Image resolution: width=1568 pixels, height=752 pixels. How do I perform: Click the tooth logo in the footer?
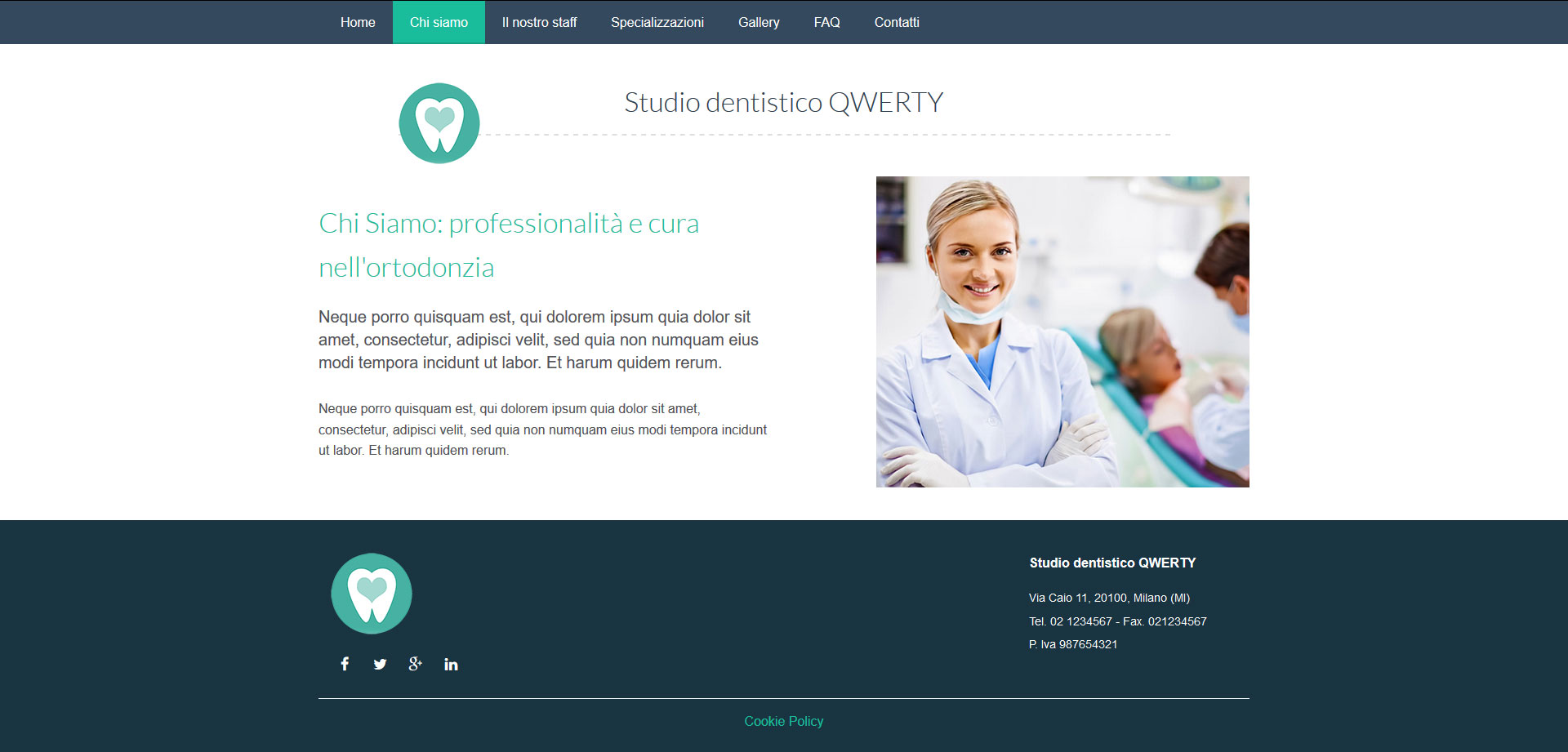[x=372, y=594]
